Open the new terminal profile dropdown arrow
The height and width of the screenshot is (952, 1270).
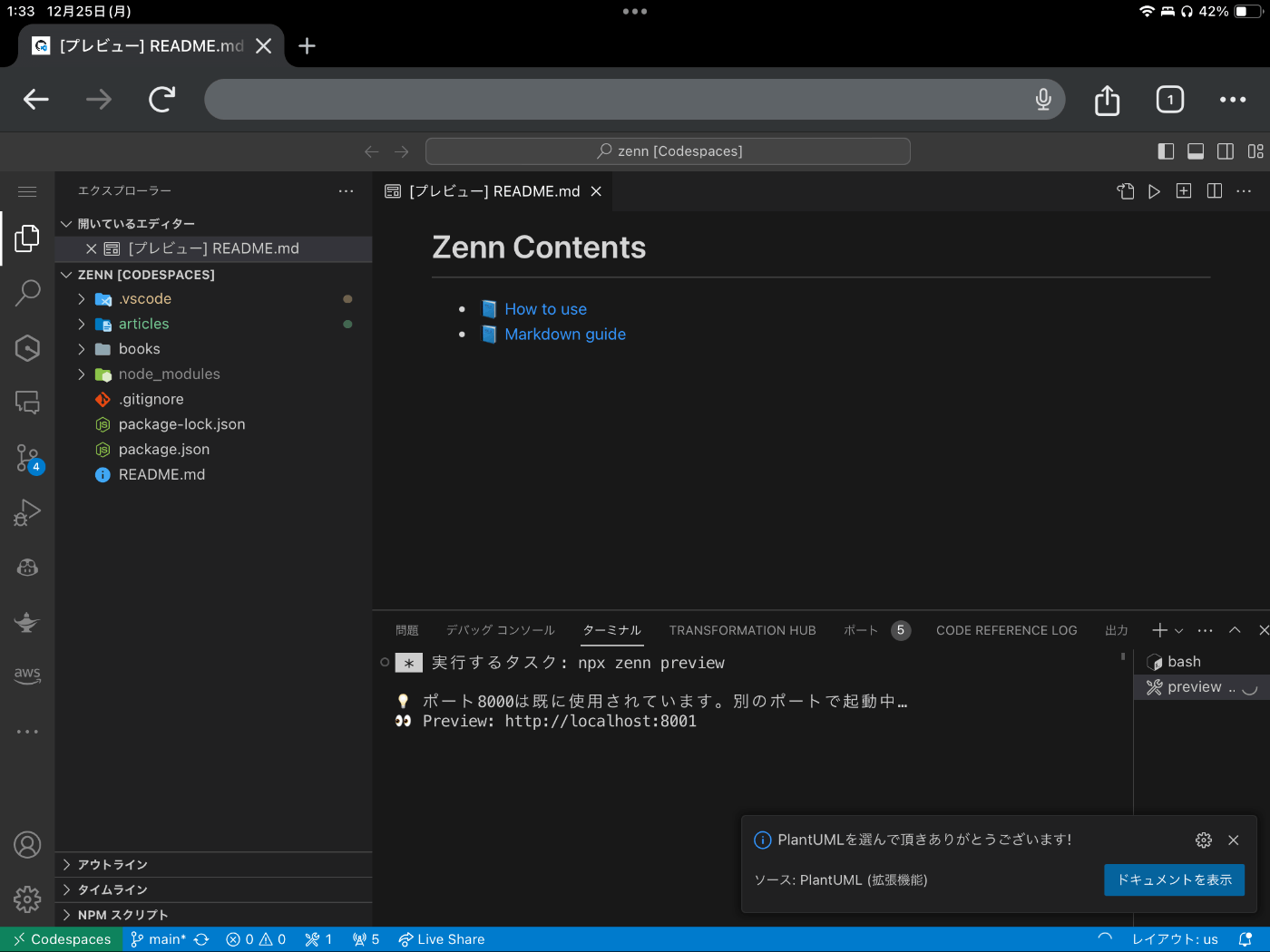tap(1179, 630)
